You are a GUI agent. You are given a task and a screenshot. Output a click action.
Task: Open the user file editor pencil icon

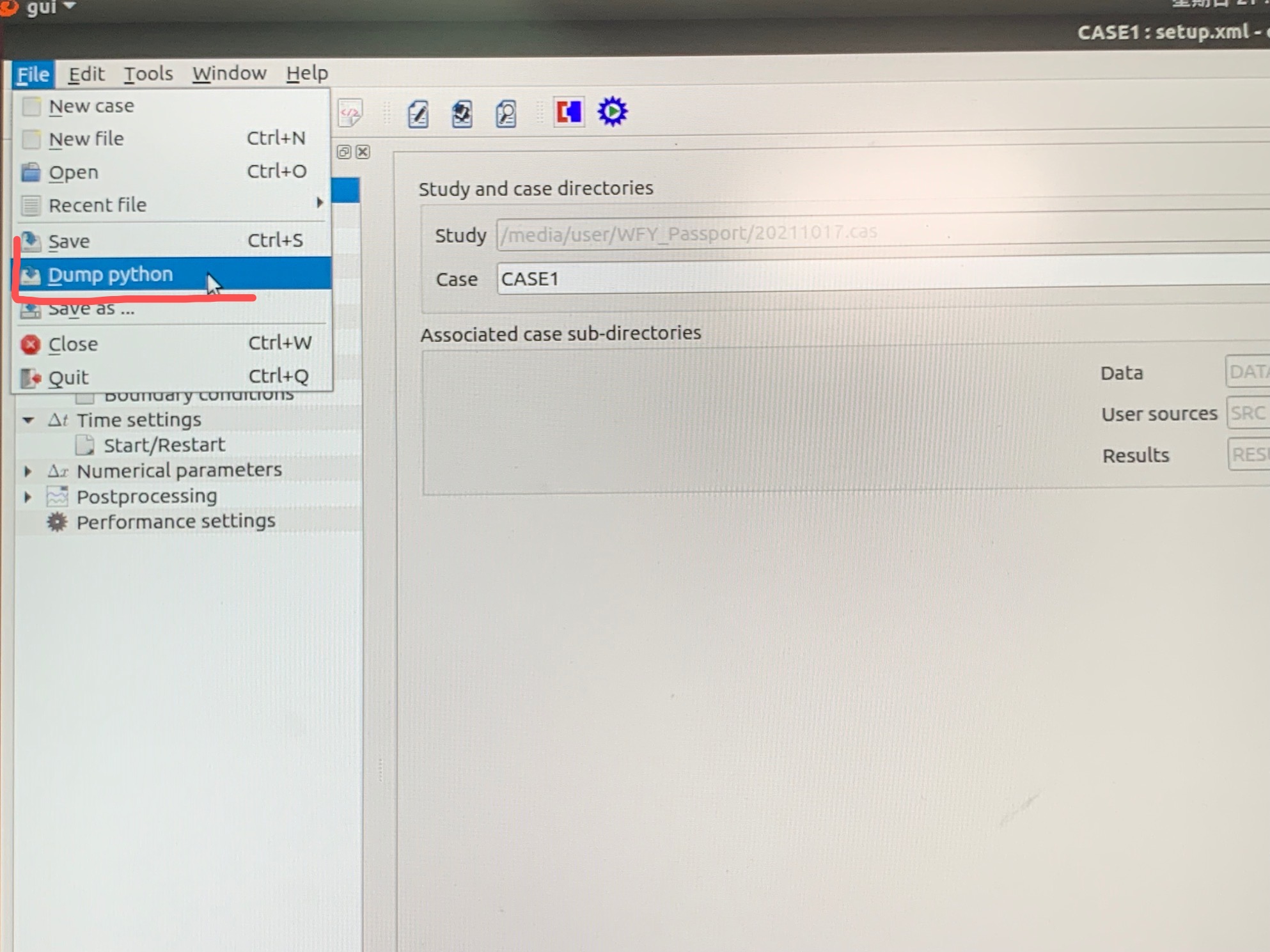(x=418, y=114)
